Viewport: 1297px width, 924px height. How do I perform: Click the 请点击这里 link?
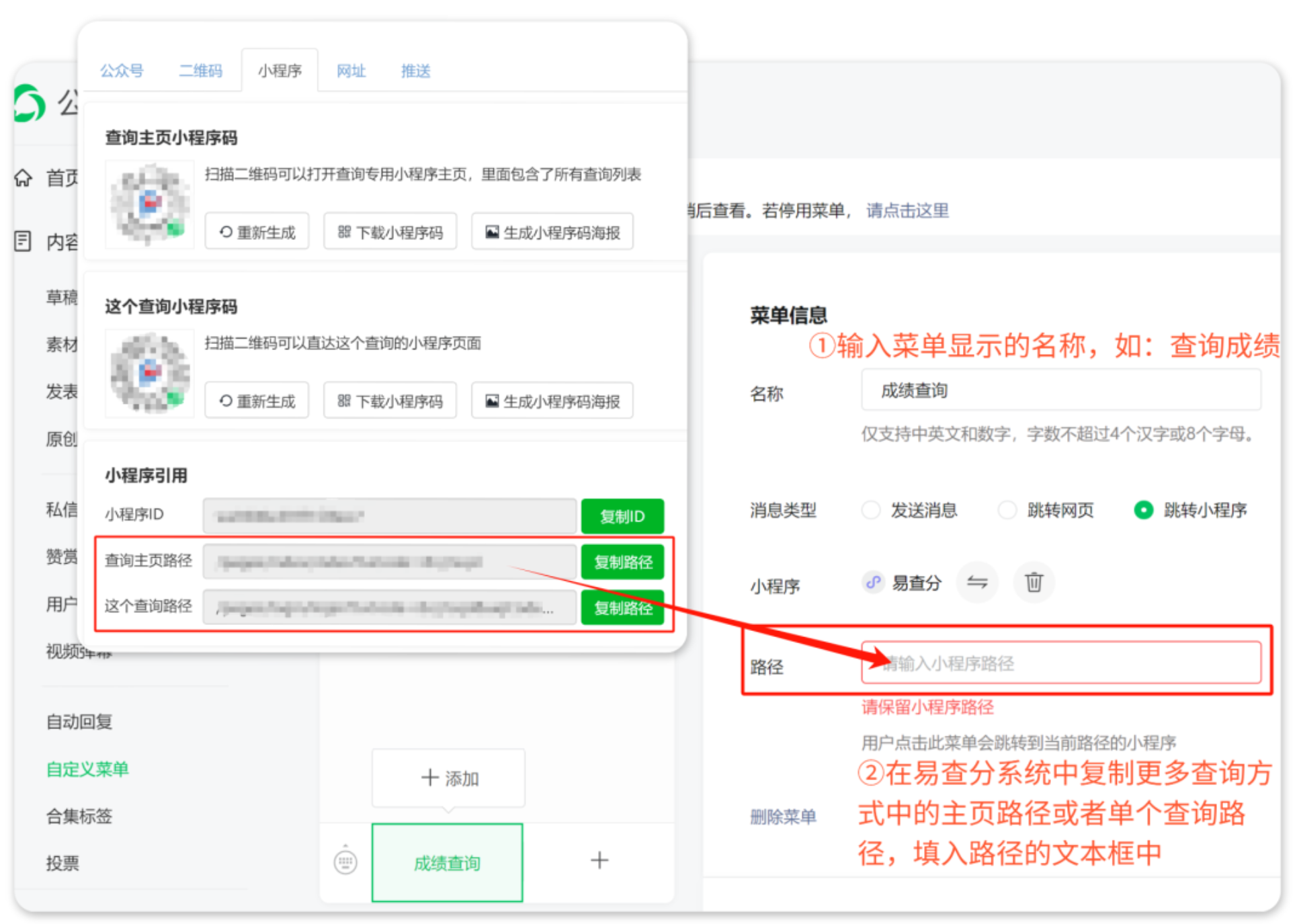pyautogui.click(x=907, y=210)
